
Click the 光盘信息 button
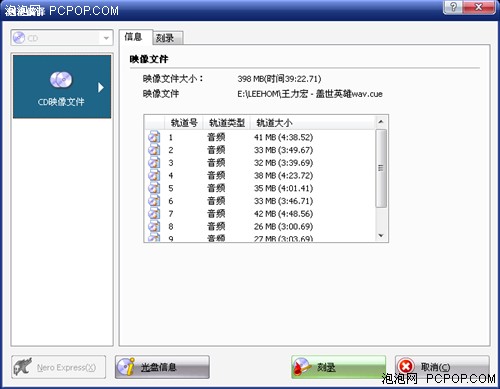162,367
